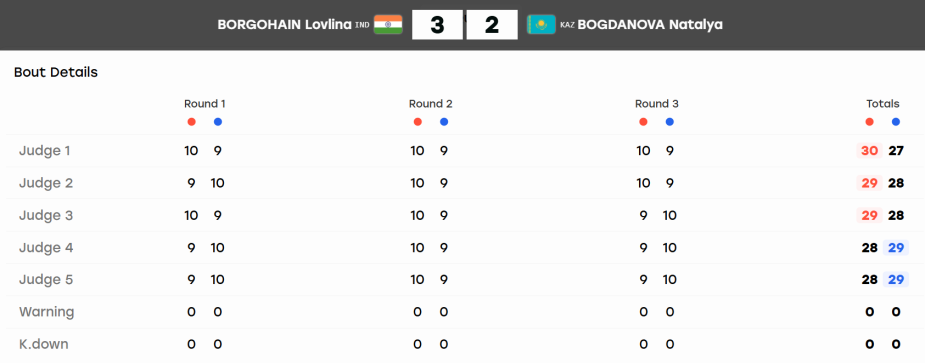925x363 pixels.
Task: Click the Totals column header
Action: [883, 104]
